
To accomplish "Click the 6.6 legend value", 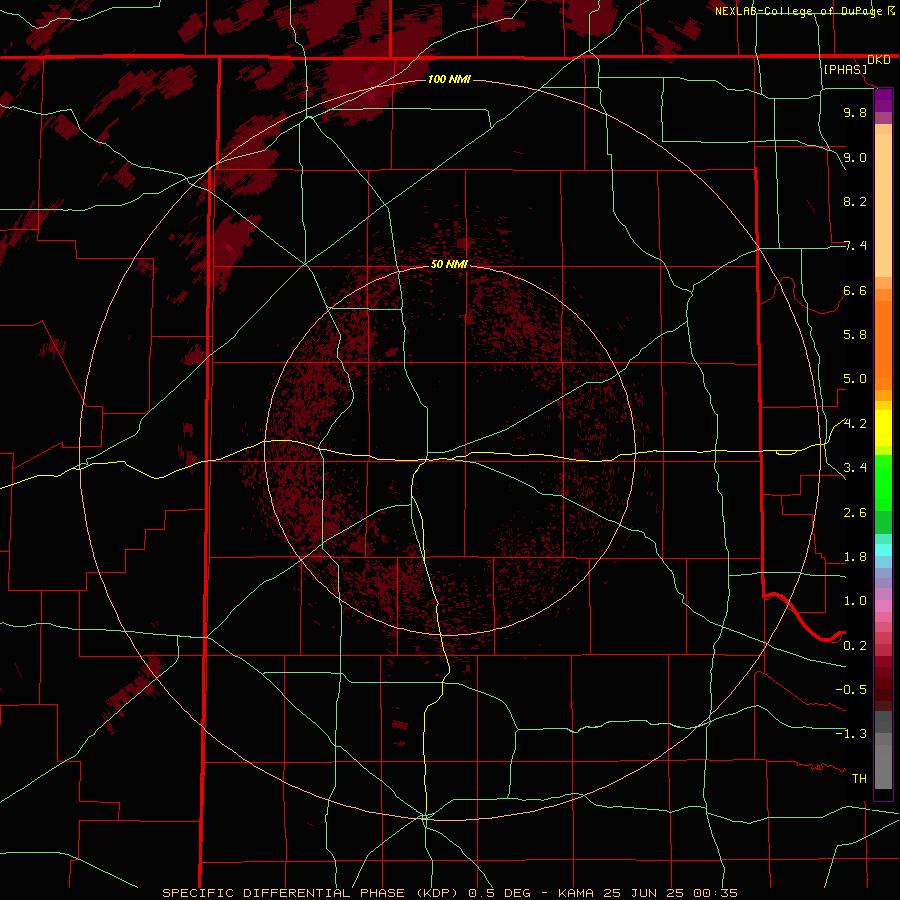I will (855, 290).
